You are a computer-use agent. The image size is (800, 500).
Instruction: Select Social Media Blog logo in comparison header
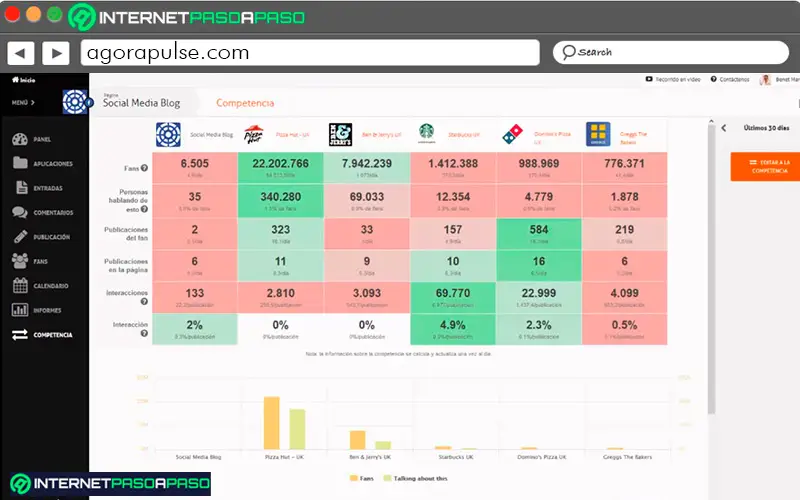click(168, 135)
